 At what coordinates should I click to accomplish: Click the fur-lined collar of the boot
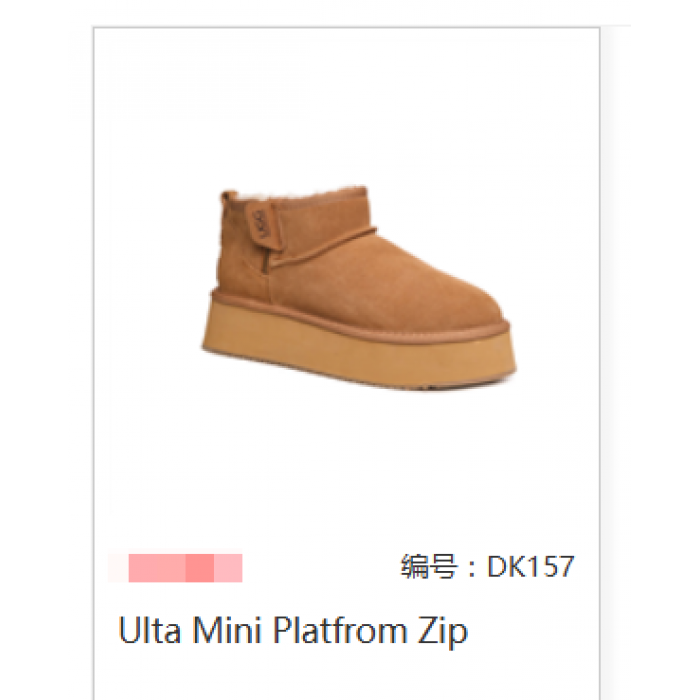304,194
